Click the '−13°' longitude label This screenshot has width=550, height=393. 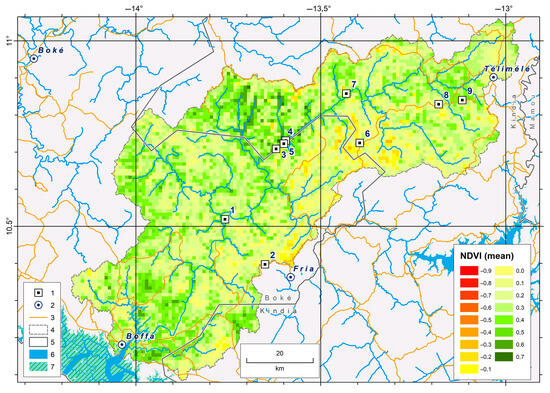coord(505,8)
